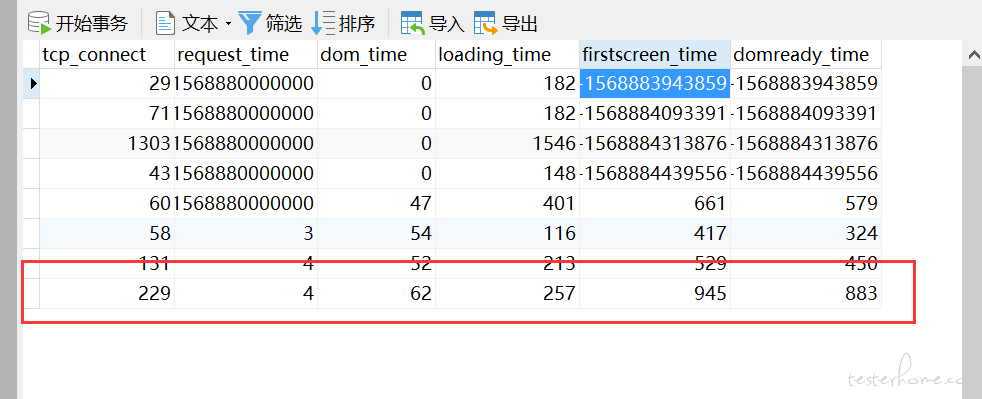Click request_time cell with value 3
Screen dimensions: 982x399
pos(246,234)
